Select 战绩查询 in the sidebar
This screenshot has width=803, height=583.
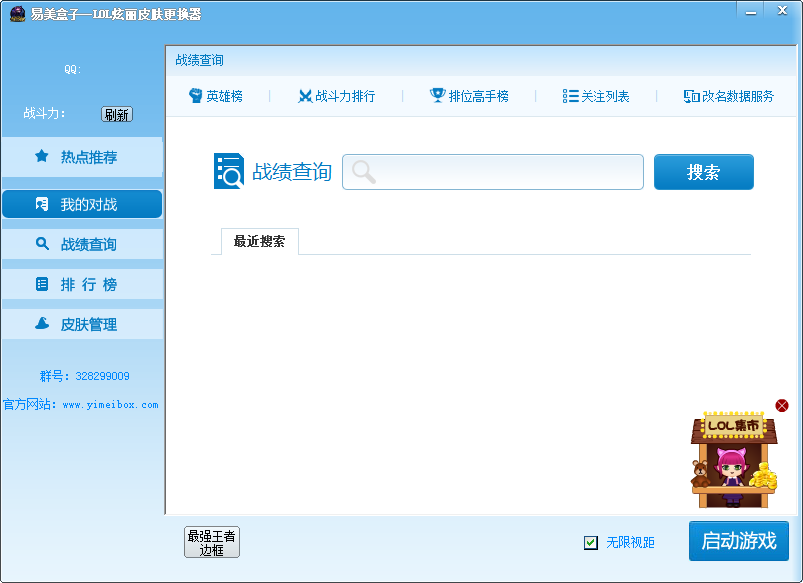(82, 244)
